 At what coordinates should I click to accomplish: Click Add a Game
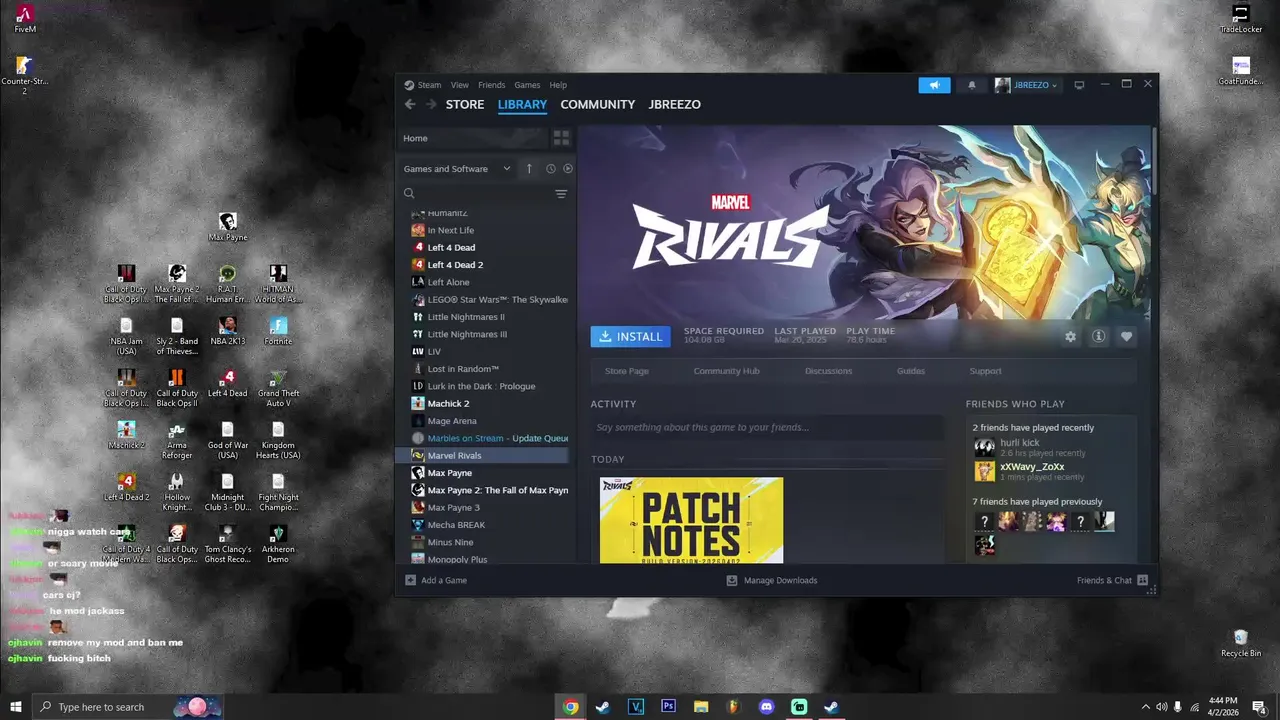coord(436,580)
